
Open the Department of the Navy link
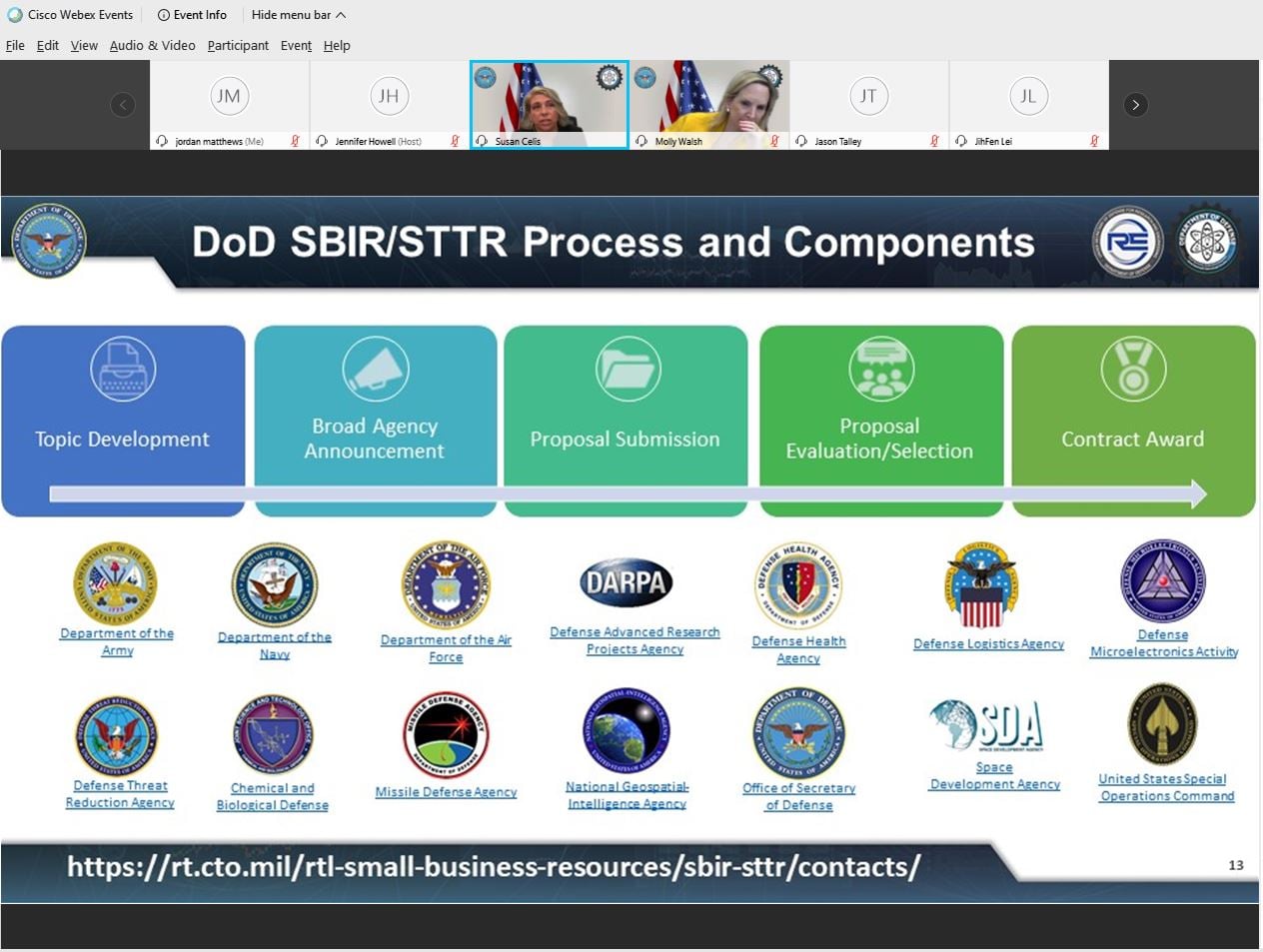tap(275, 645)
